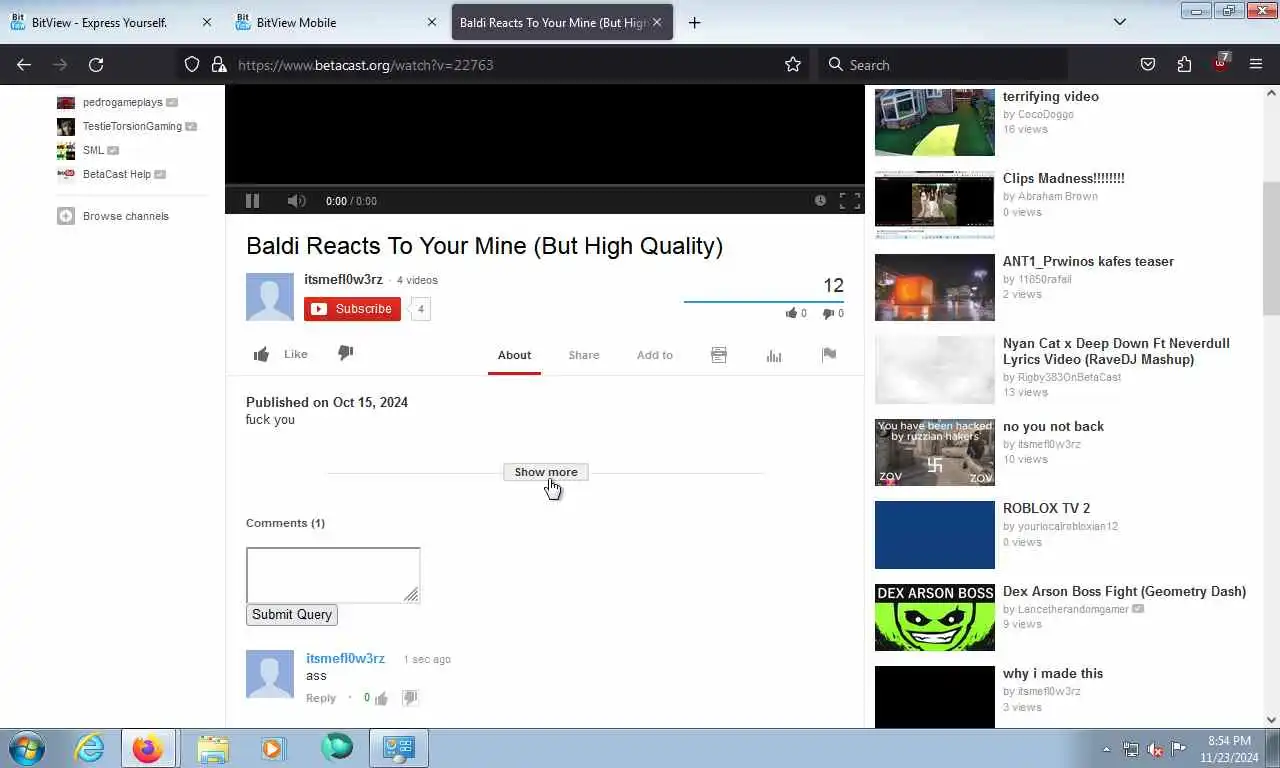The height and width of the screenshot is (768, 1280).
Task: Click the thumbs down dislike icon under the channel info
Action: click(345, 353)
